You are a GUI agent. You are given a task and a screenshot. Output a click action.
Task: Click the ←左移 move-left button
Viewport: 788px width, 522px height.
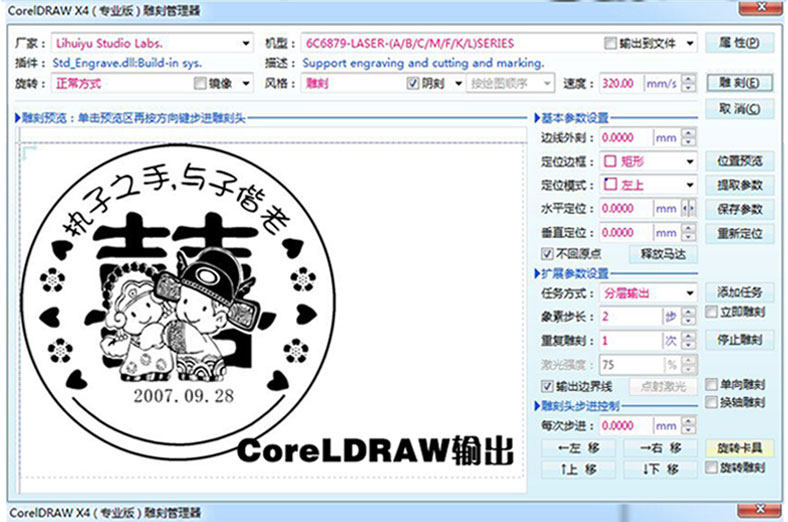pyautogui.click(x=578, y=448)
